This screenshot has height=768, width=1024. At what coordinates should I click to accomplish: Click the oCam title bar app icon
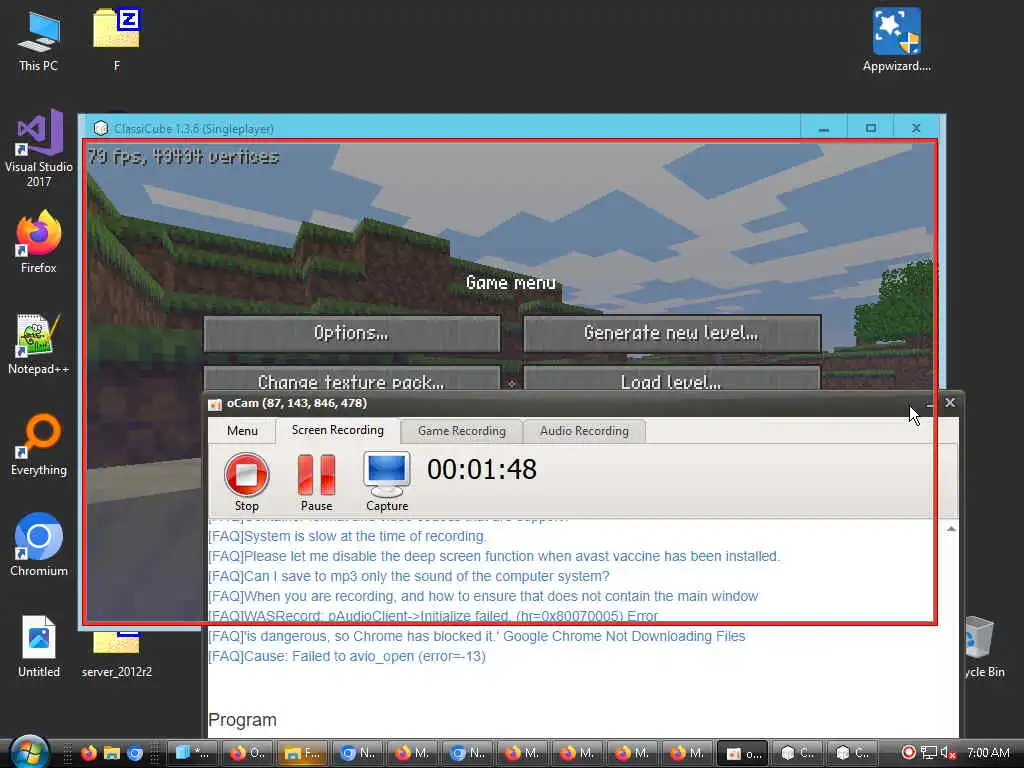pyautogui.click(x=215, y=404)
